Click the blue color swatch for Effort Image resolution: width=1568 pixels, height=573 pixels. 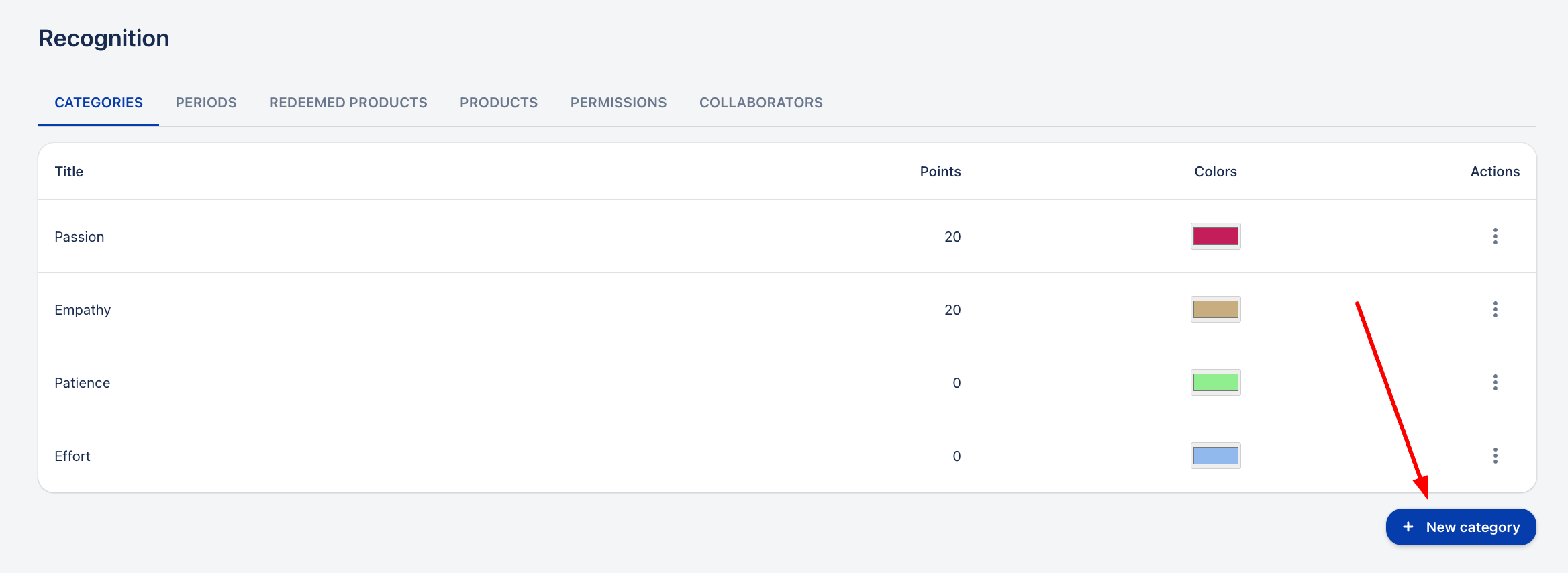[x=1215, y=456]
